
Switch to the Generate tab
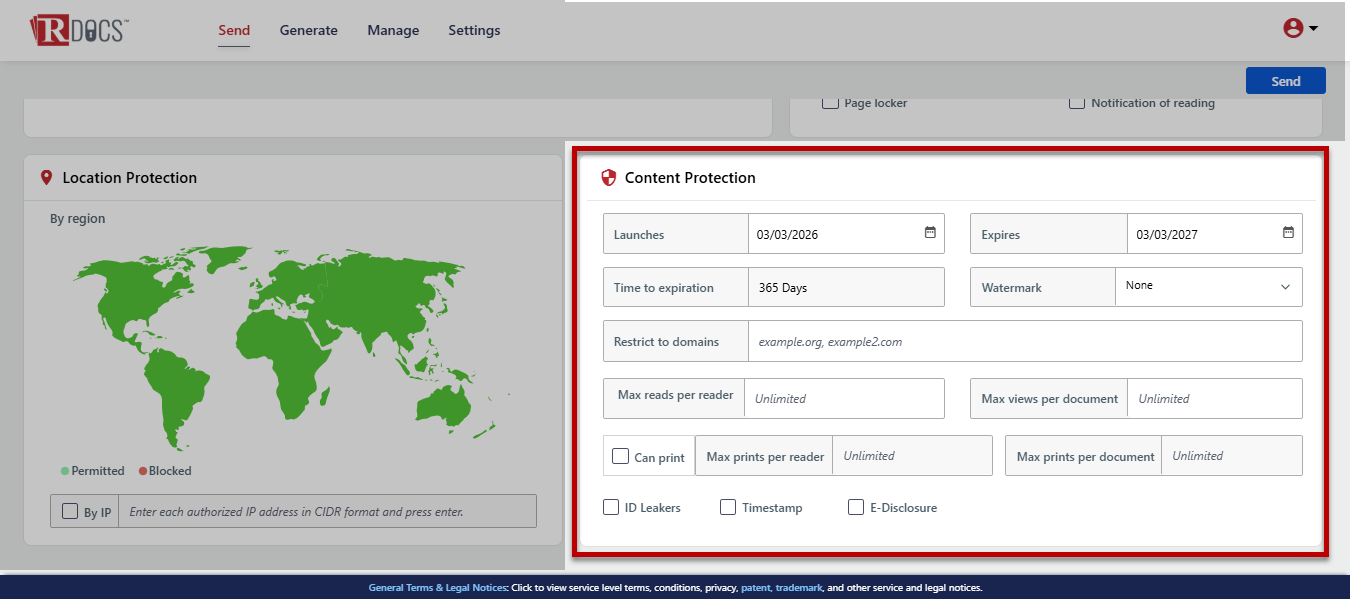click(x=308, y=30)
